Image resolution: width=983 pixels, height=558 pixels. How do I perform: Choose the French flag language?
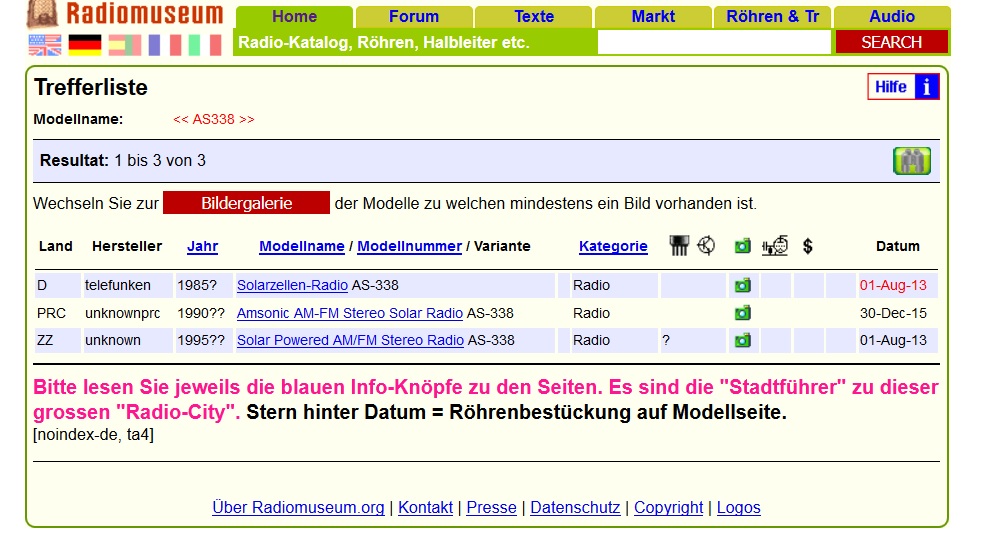click(x=165, y=45)
